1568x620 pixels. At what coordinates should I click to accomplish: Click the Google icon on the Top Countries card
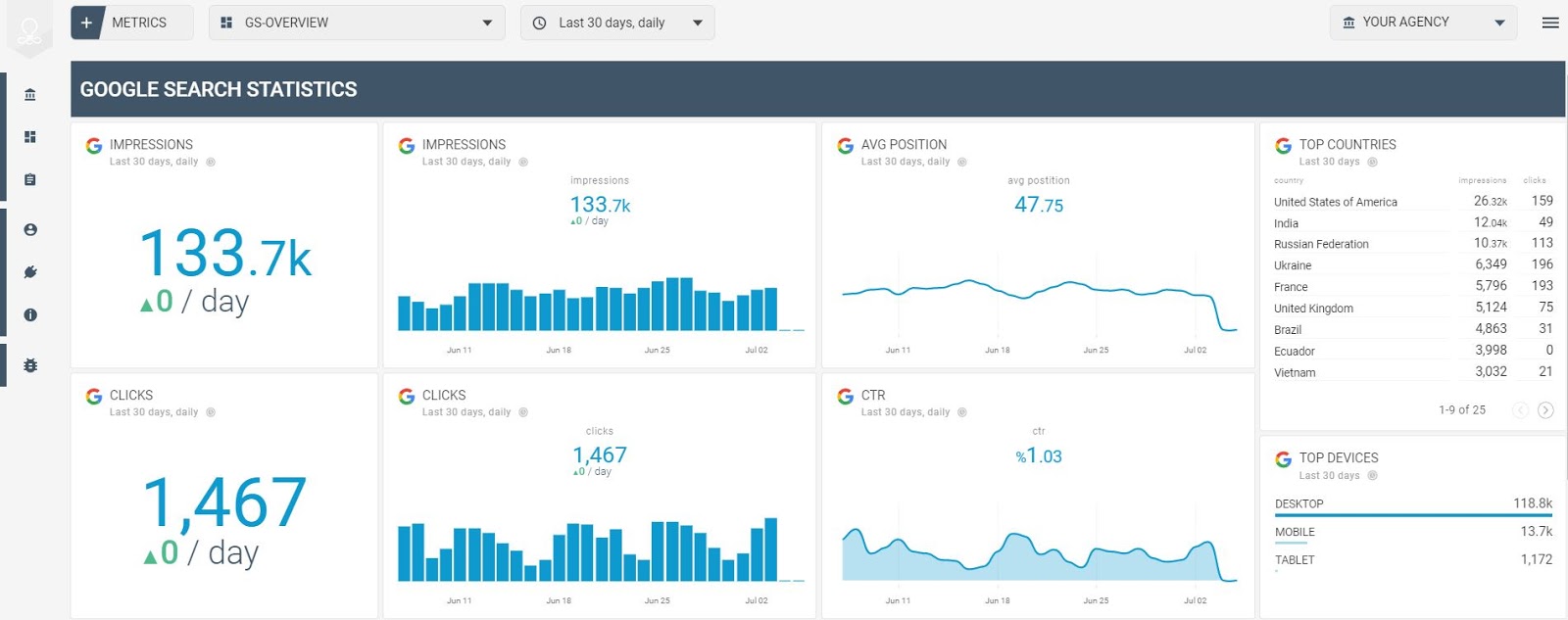pyautogui.click(x=1284, y=146)
